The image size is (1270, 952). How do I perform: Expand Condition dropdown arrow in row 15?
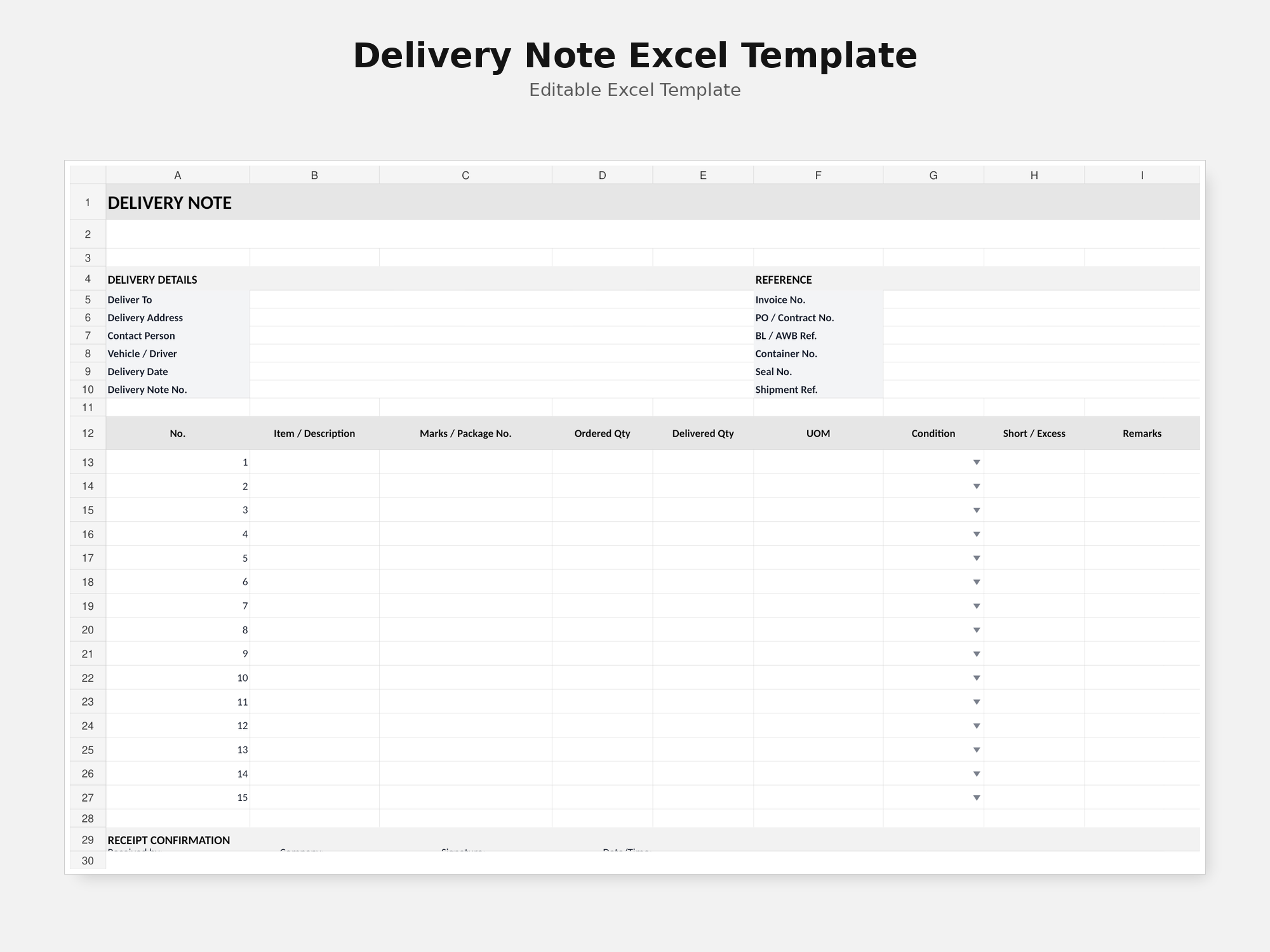pyautogui.click(x=977, y=510)
